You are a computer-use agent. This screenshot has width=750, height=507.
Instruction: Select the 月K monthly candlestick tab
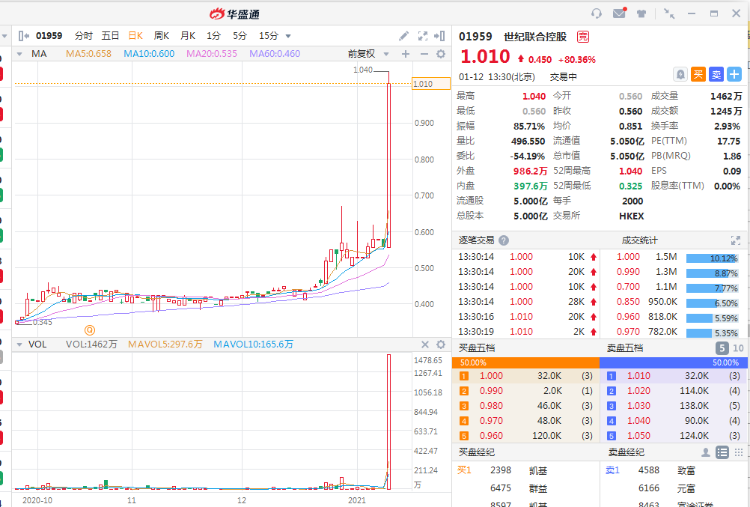click(188, 35)
